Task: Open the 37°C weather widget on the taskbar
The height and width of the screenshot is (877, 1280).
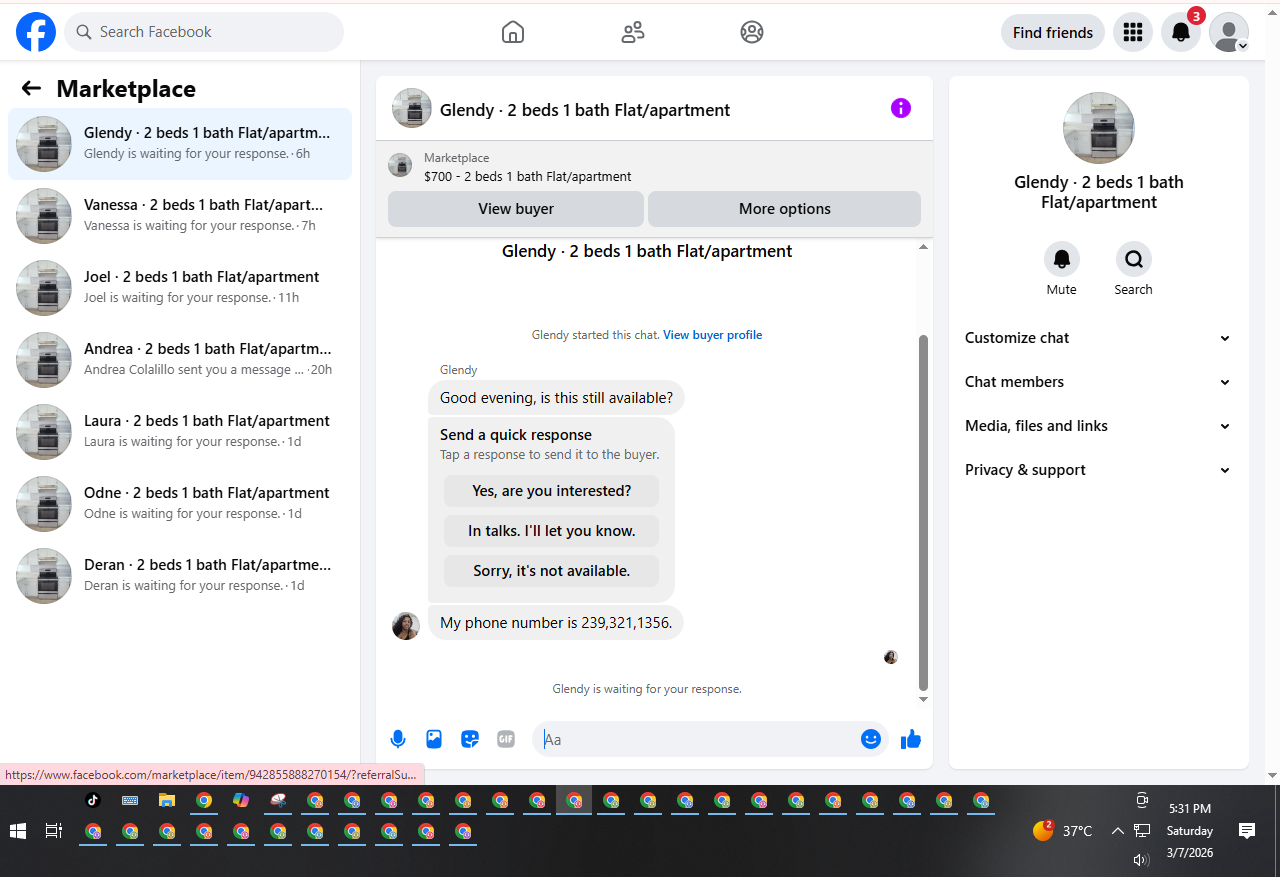Action: click(x=1063, y=831)
